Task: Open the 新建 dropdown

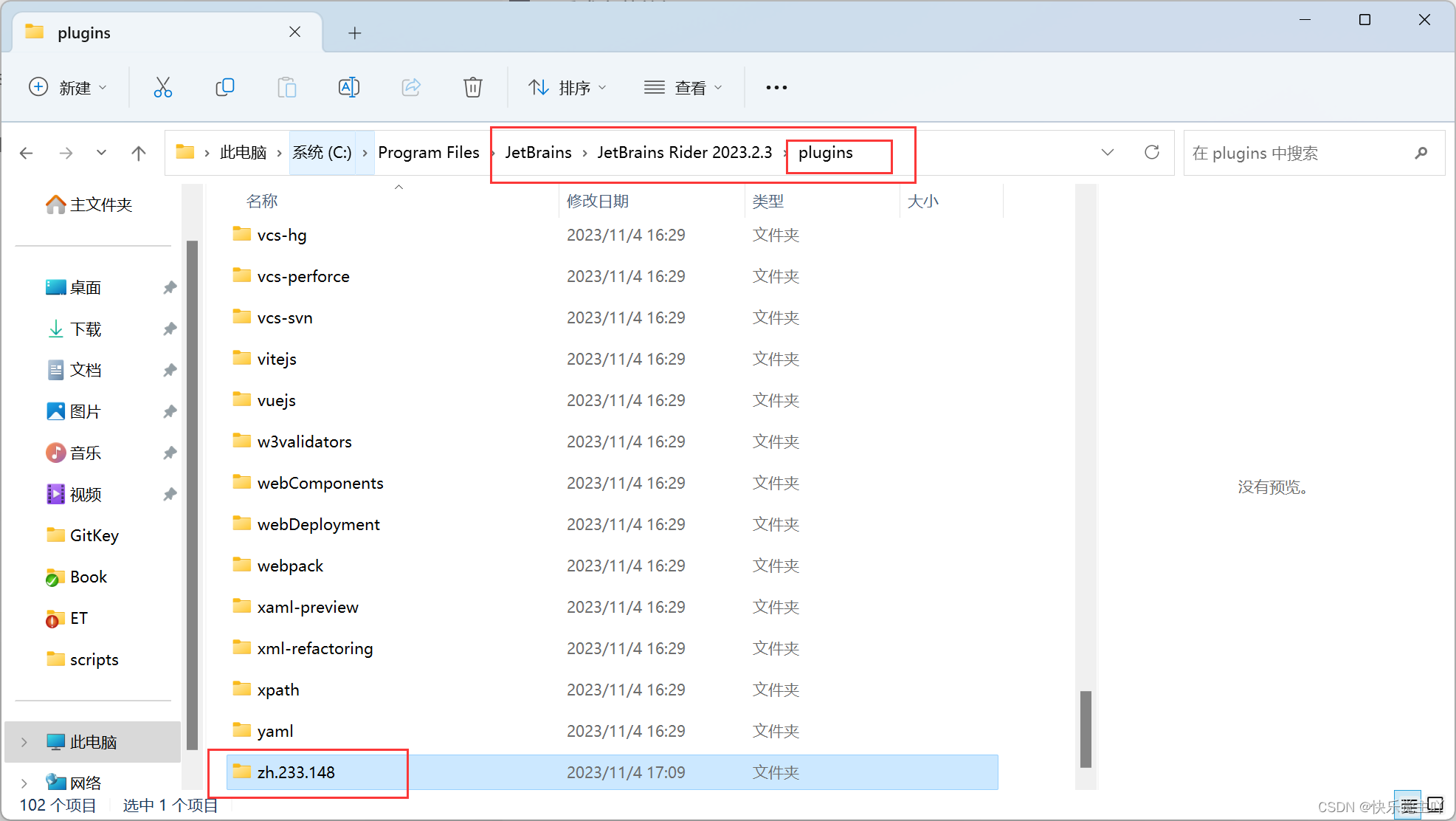Action: [68, 87]
